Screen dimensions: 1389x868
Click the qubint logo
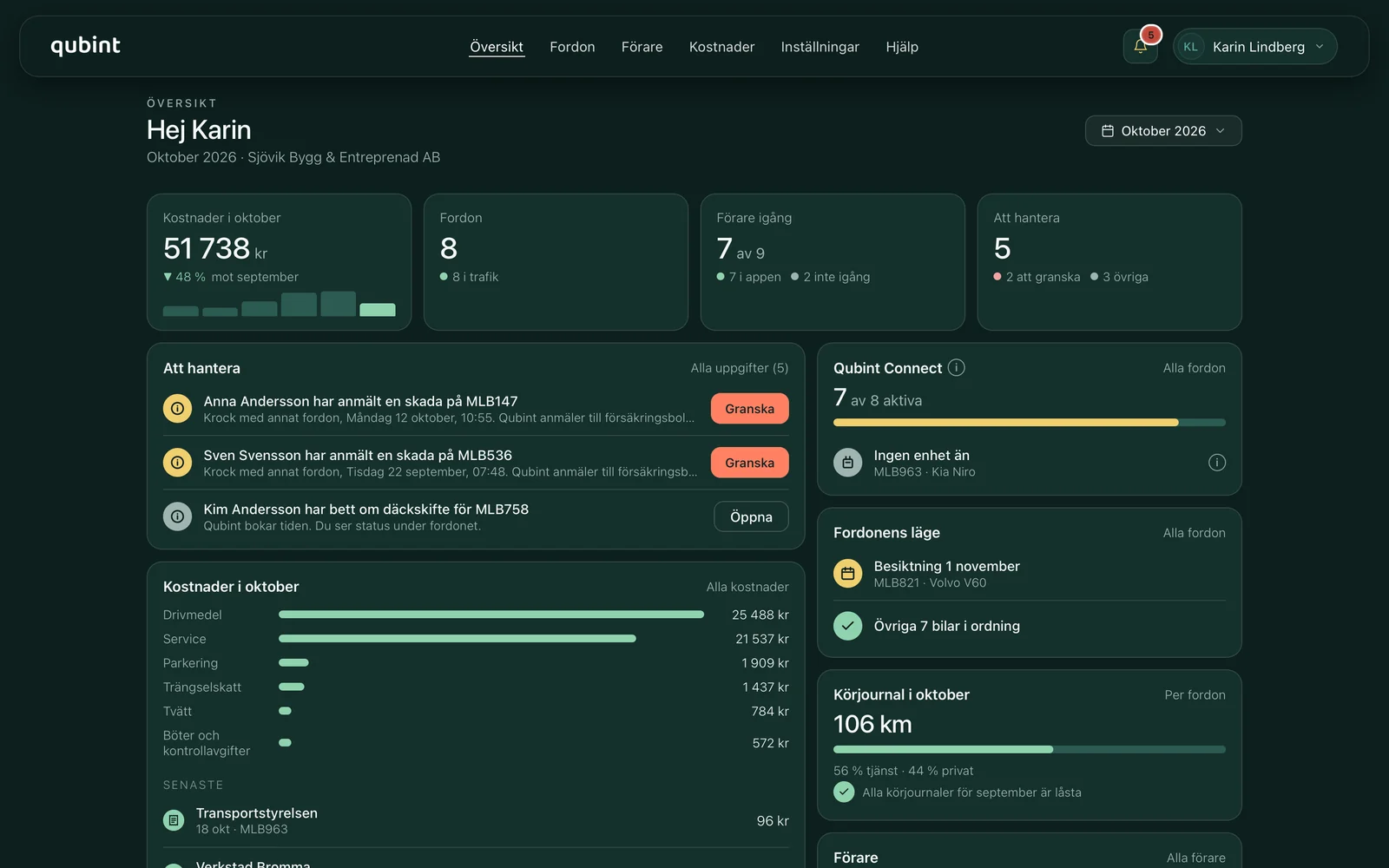point(85,46)
